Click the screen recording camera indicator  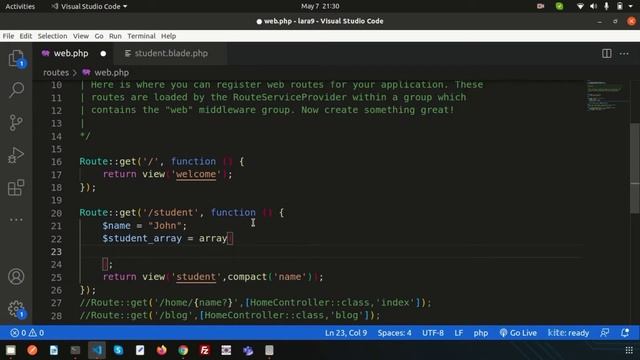tap(540, 6)
